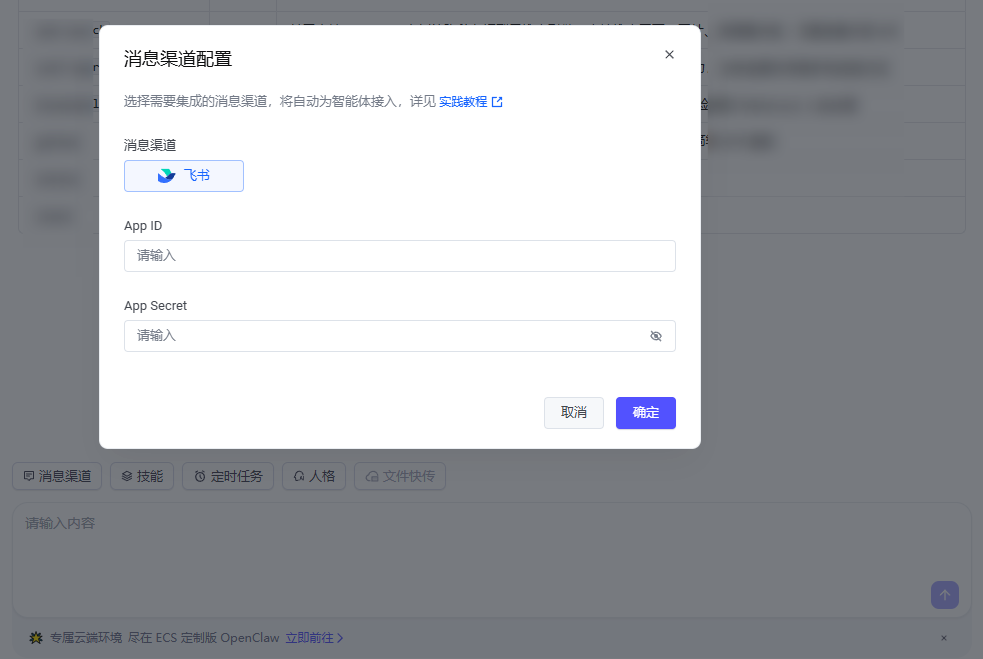Open the 人格 persona option
983x659 pixels.
[x=314, y=477]
